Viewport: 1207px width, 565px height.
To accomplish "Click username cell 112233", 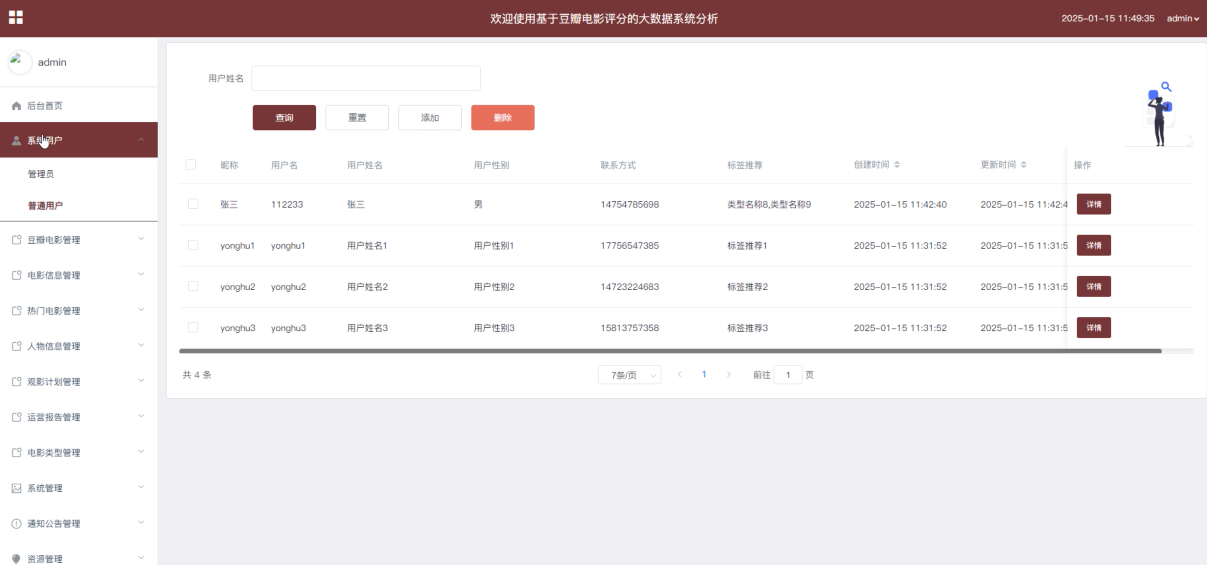I will click(287, 204).
